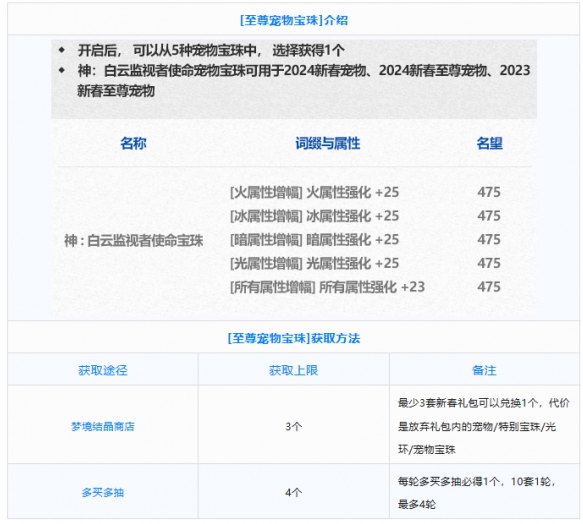The image size is (583, 524).
Task: Click the [火属性增幅] 火属性强化 +25 row
Action: point(314,192)
